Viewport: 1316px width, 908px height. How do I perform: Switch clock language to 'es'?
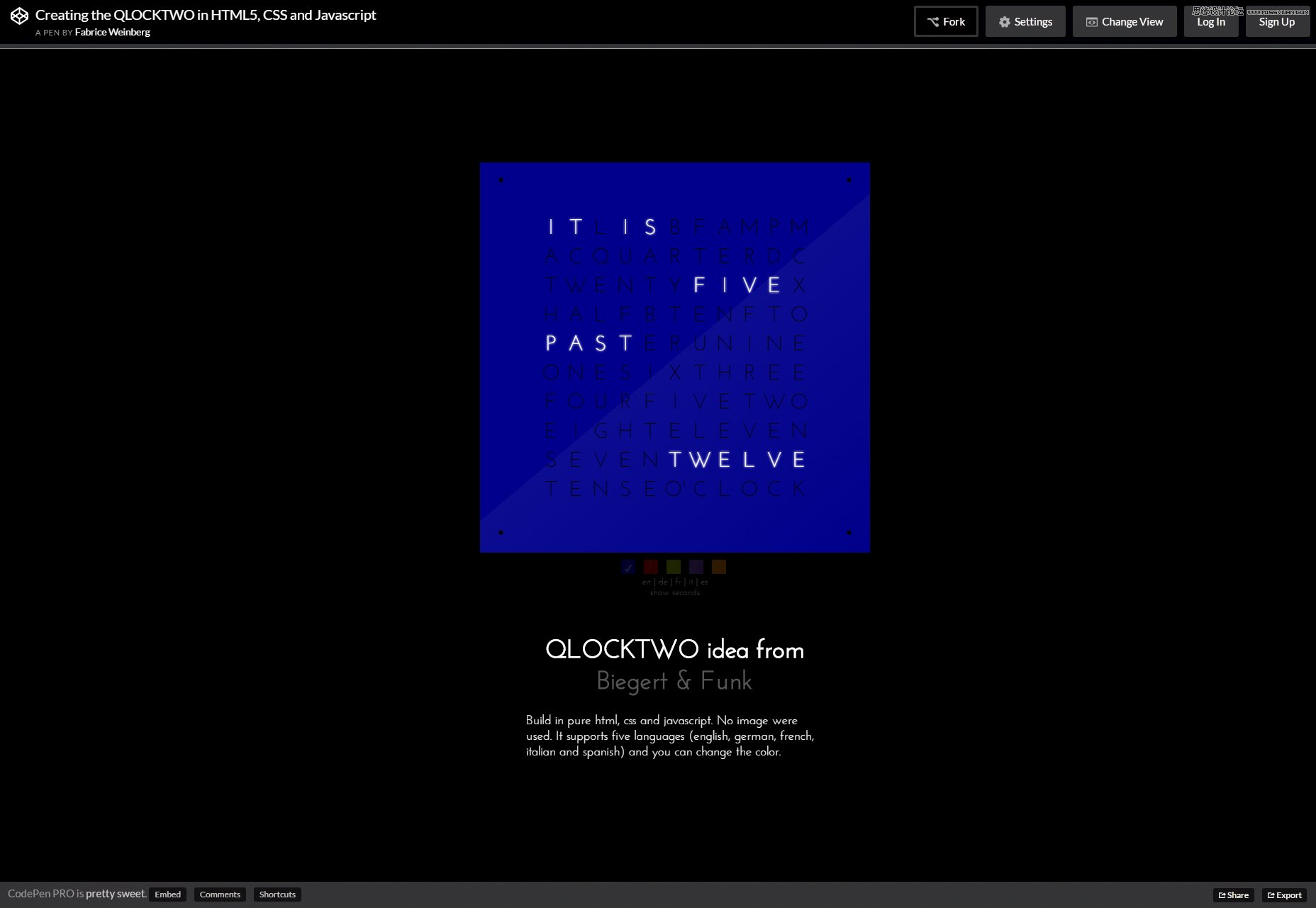(x=704, y=582)
